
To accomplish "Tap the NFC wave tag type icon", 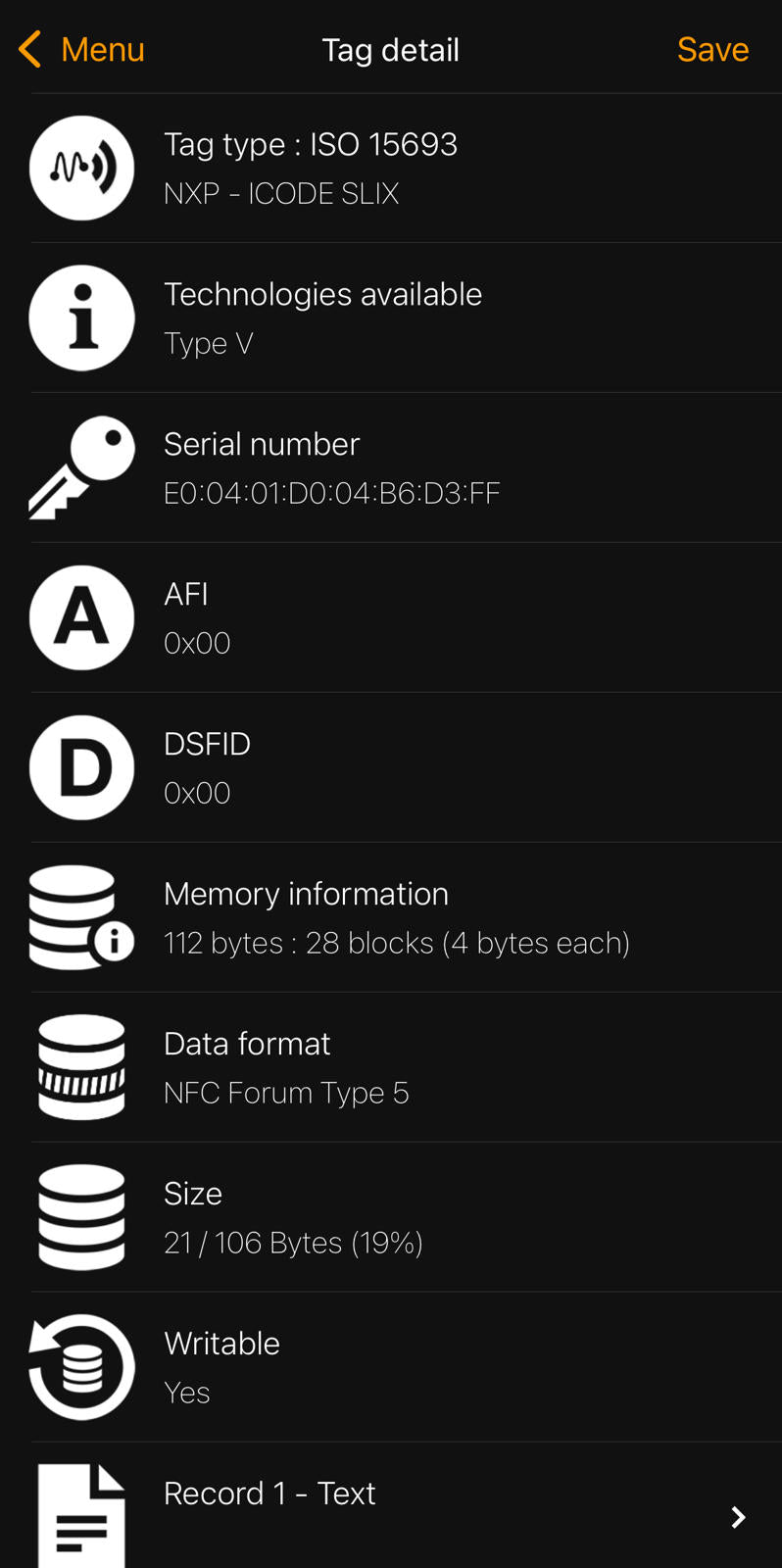I will click(x=81, y=169).
